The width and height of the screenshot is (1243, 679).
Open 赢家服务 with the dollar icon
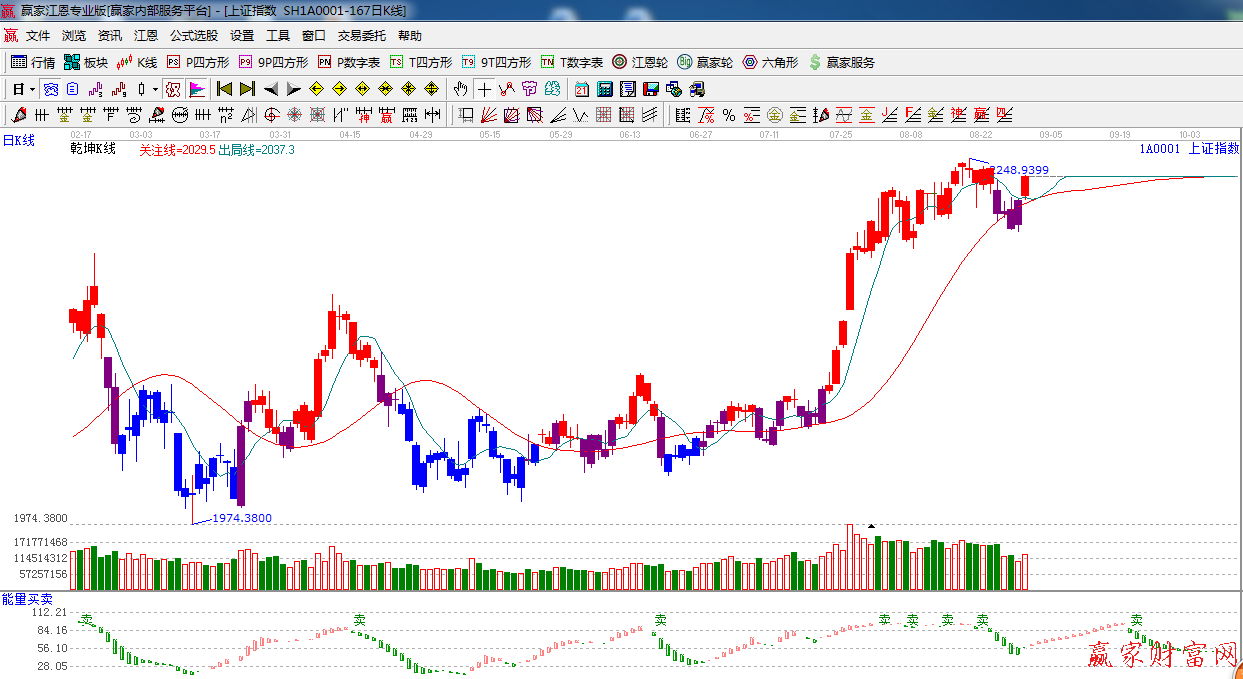pos(841,62)
